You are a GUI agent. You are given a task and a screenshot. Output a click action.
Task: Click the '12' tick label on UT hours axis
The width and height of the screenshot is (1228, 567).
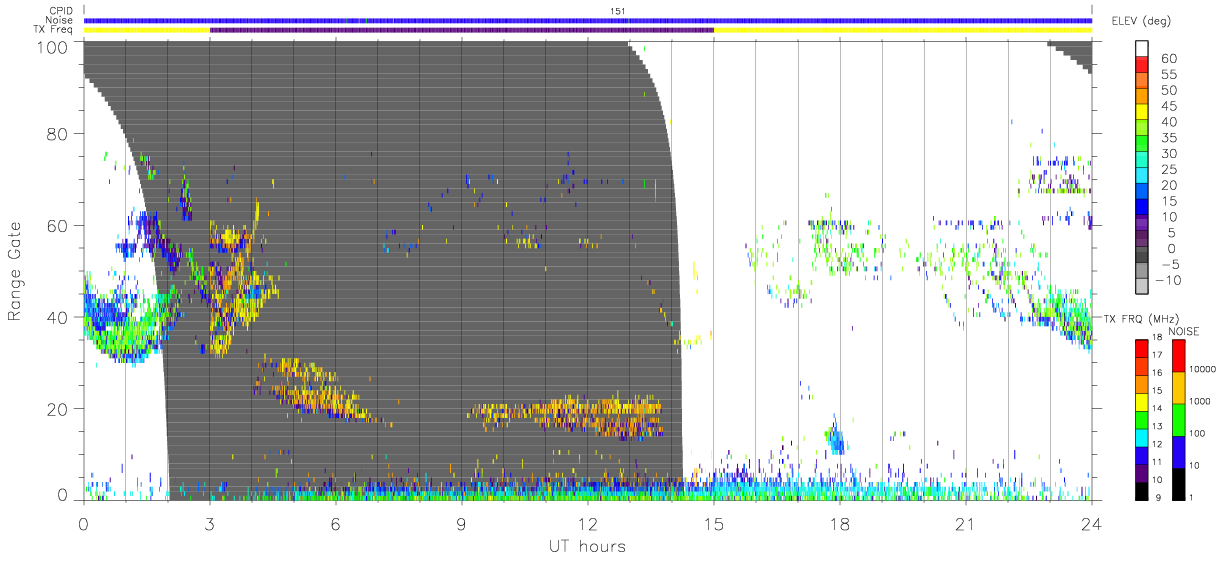coord(587,524)
